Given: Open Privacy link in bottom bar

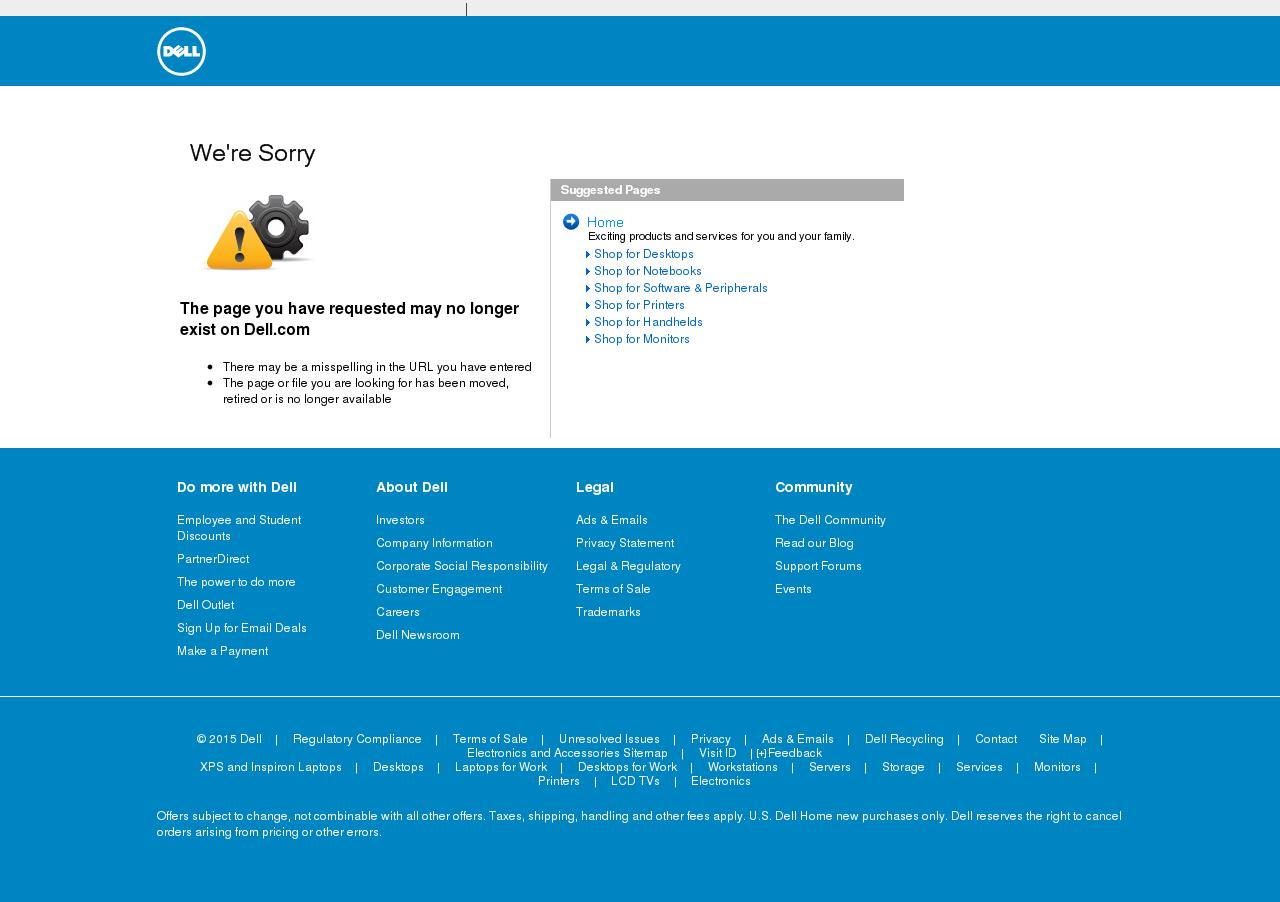Looking at the screenshot, I should [x=711, y=739].
